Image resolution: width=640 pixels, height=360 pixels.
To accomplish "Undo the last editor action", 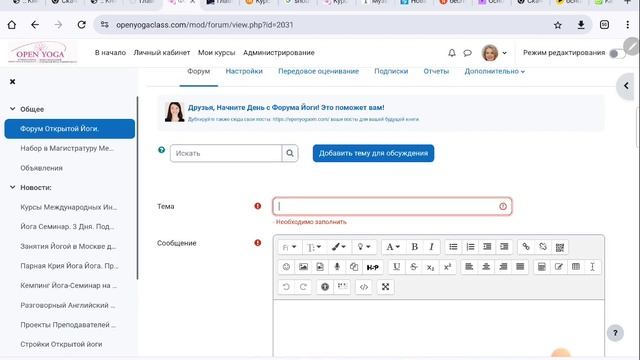I will click(x=286, y=287).
